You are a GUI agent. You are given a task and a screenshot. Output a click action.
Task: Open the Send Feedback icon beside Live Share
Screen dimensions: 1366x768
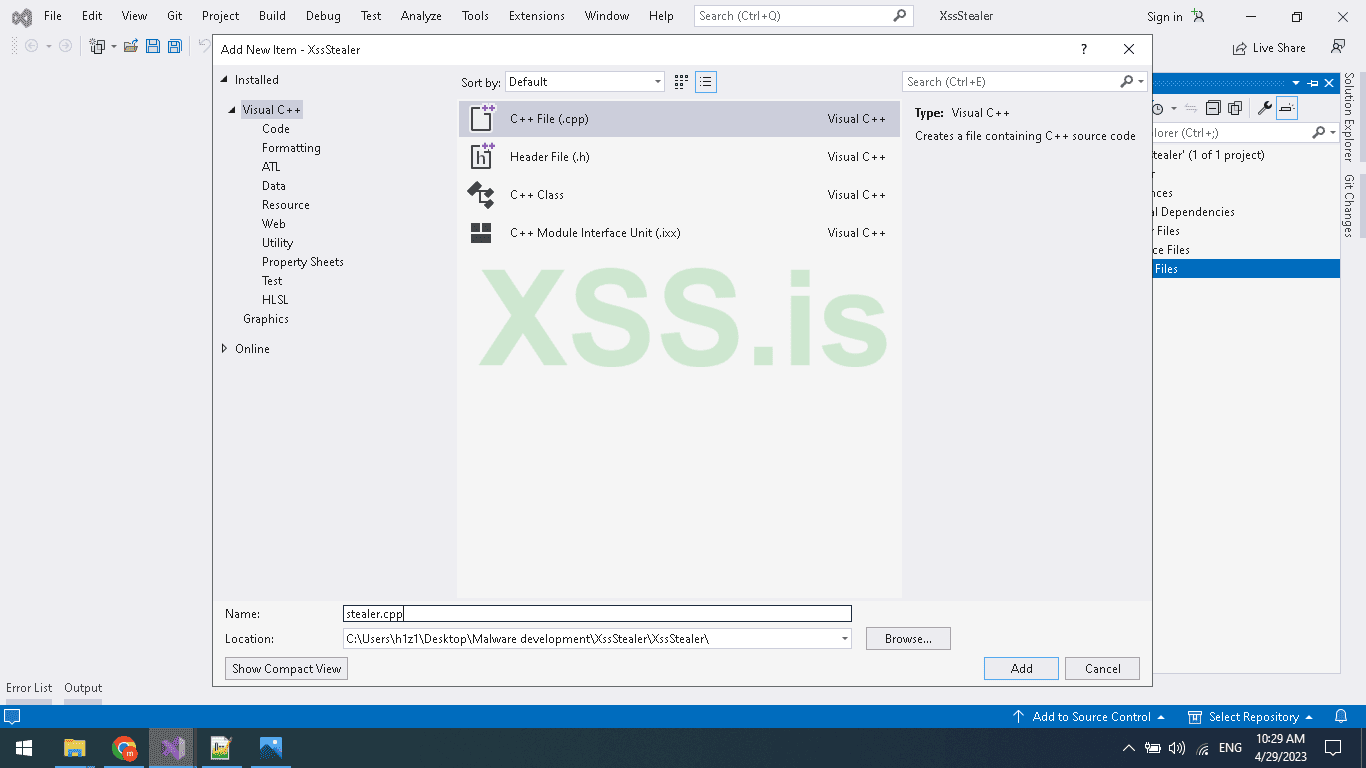pos(1338,47)
